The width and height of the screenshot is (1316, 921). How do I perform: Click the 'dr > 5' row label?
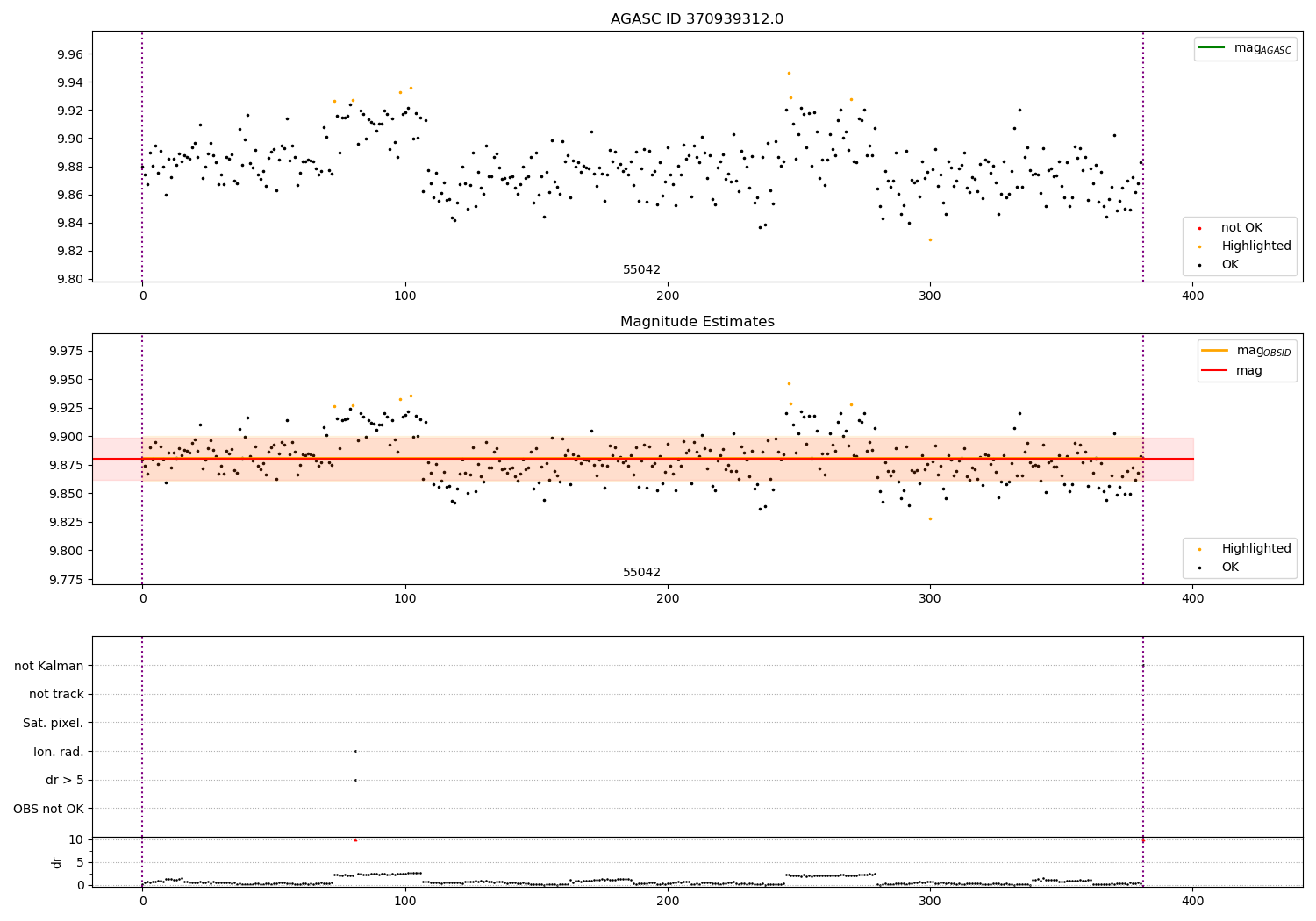[65, 781]
